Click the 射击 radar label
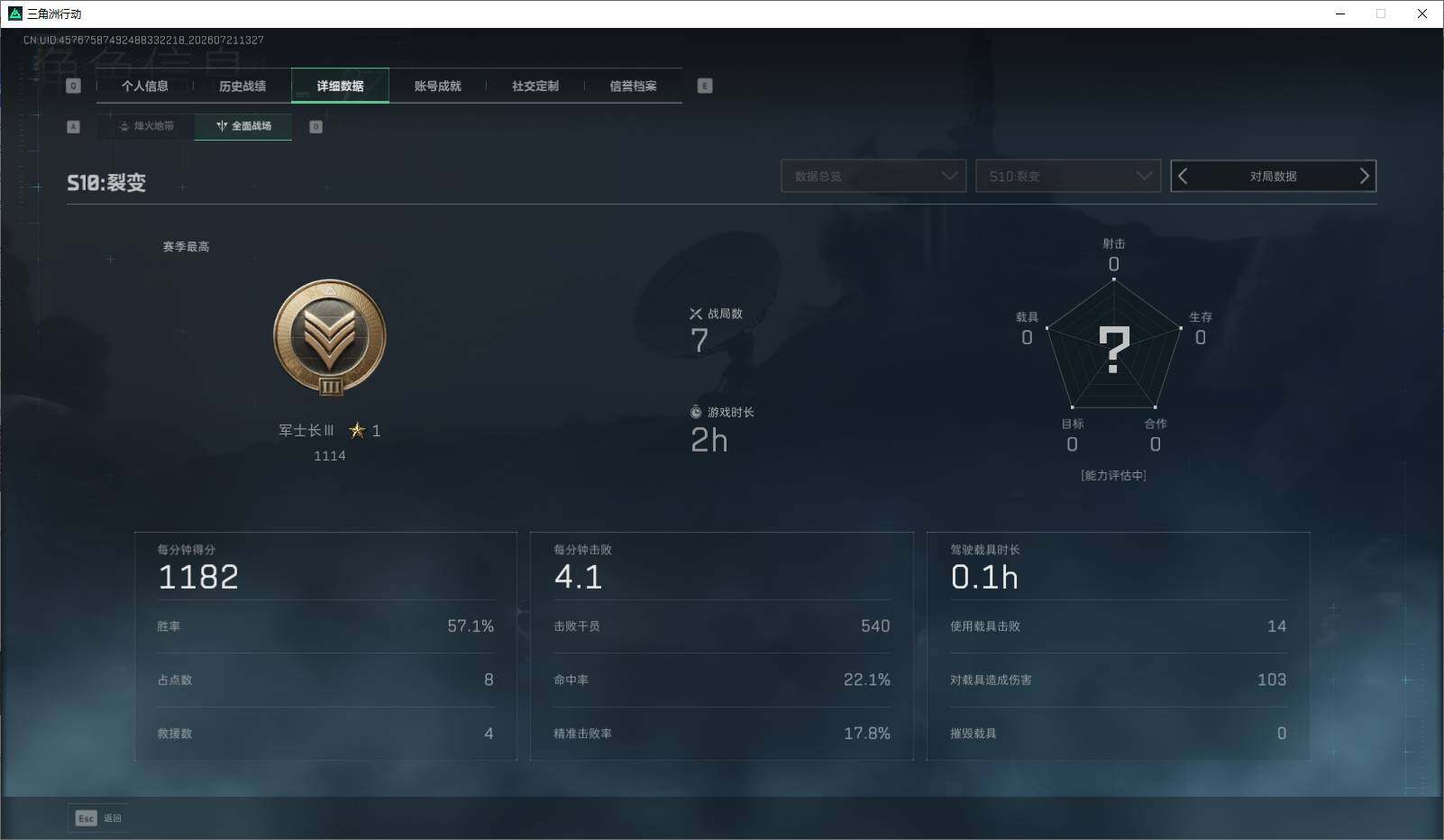 point(1114,244)
